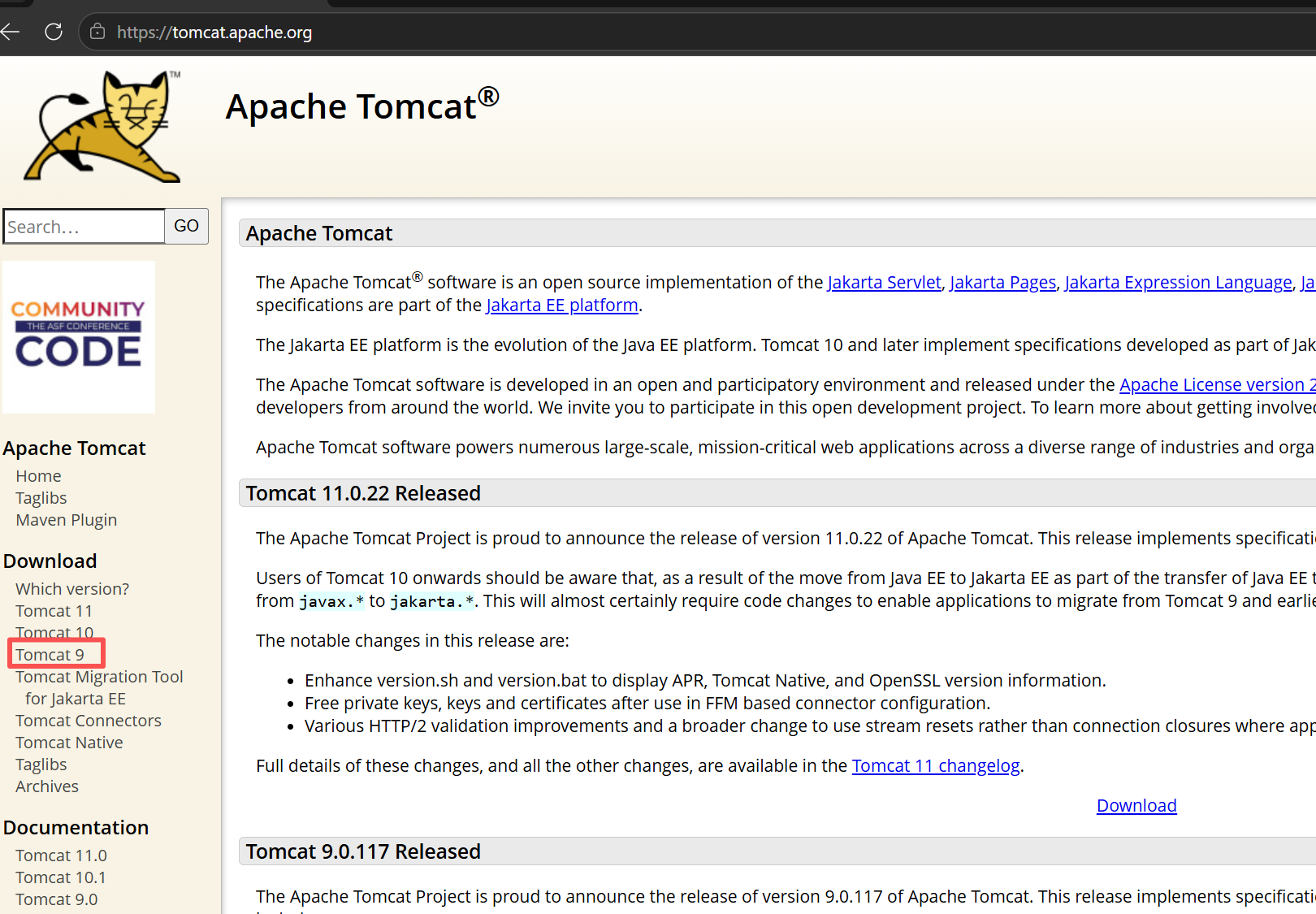Click the 'javax.*' code text

331,601
